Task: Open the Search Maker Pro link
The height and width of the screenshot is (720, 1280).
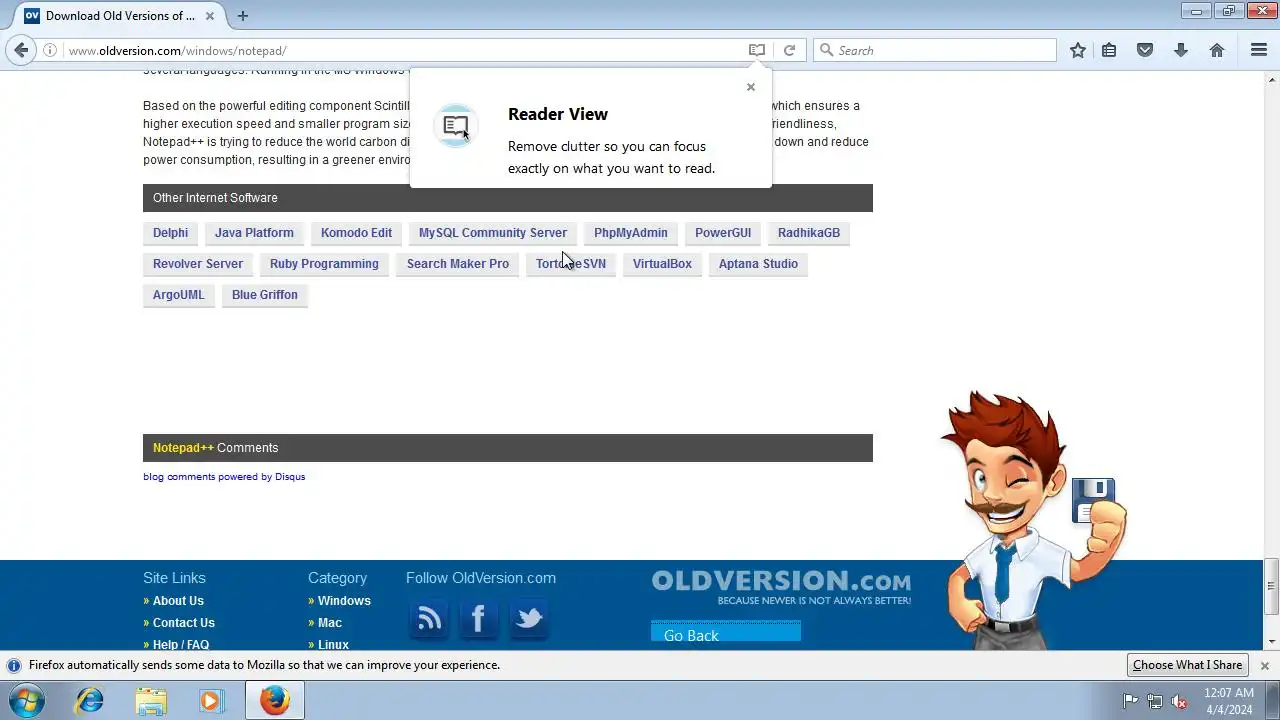Action: (x=458, y=264)
